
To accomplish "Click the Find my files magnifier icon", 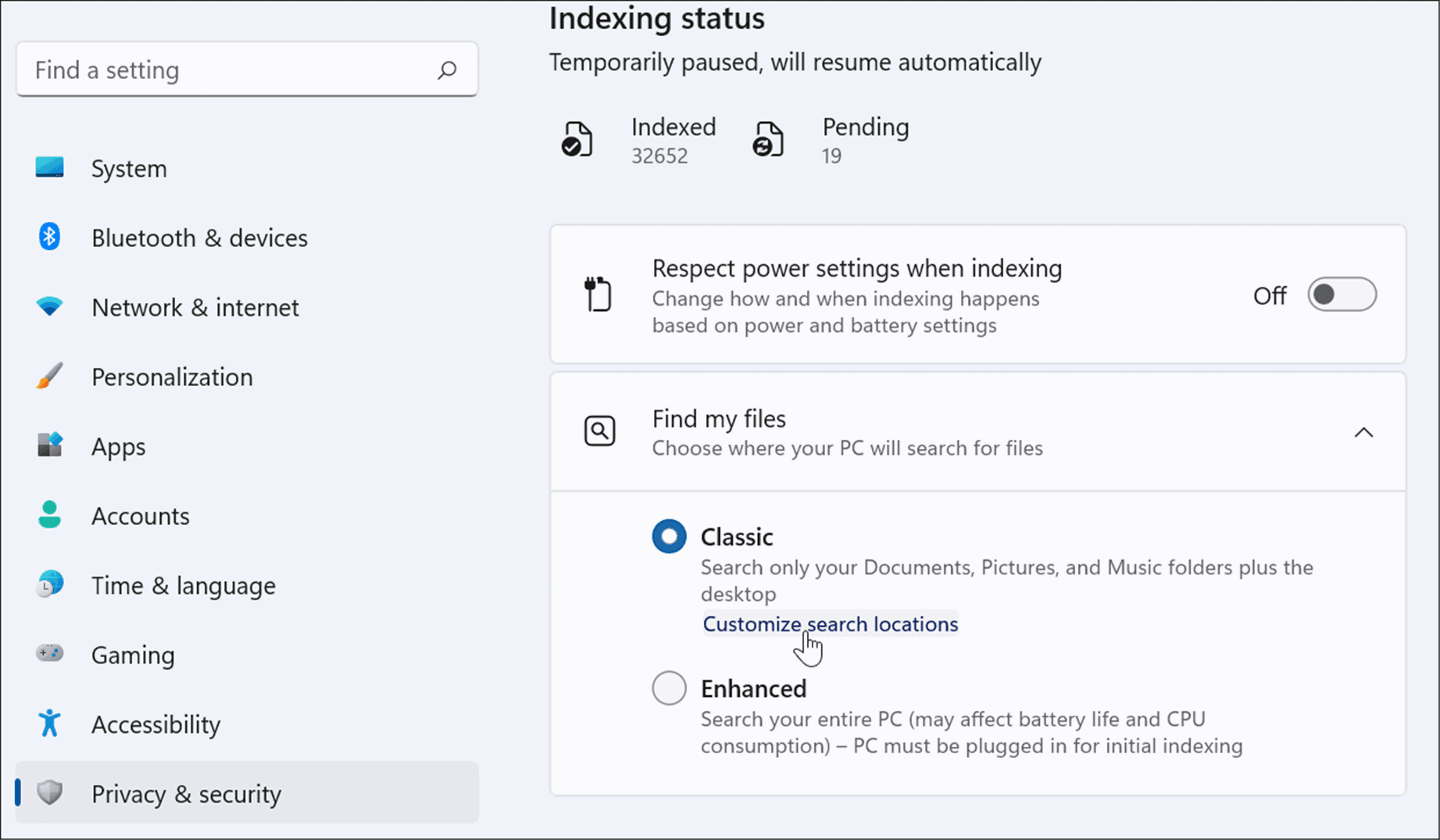I will click(599, 431).
